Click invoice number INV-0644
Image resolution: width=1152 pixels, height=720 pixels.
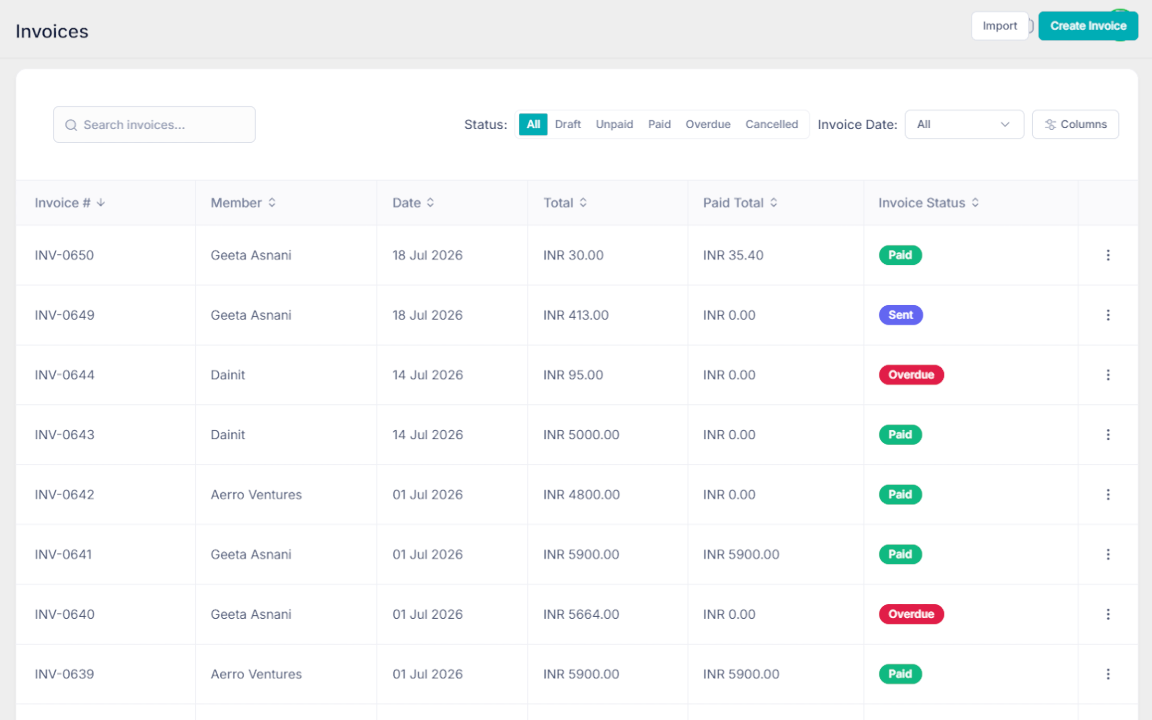coord(65,375)
